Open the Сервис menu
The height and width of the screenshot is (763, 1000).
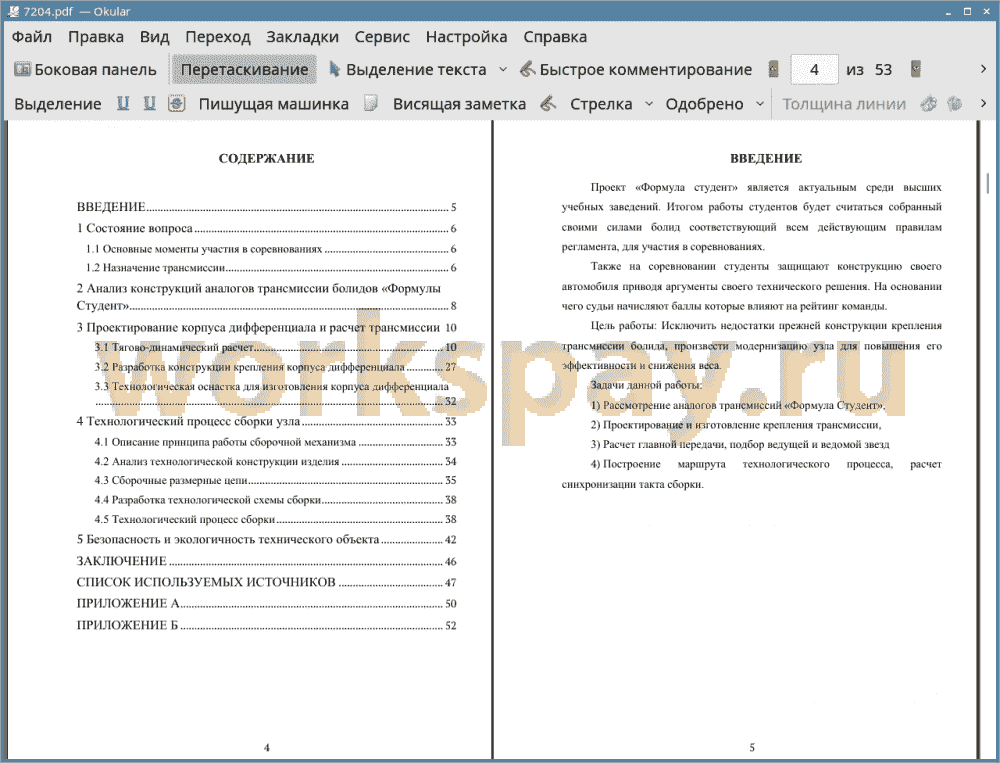pos(382,37)
